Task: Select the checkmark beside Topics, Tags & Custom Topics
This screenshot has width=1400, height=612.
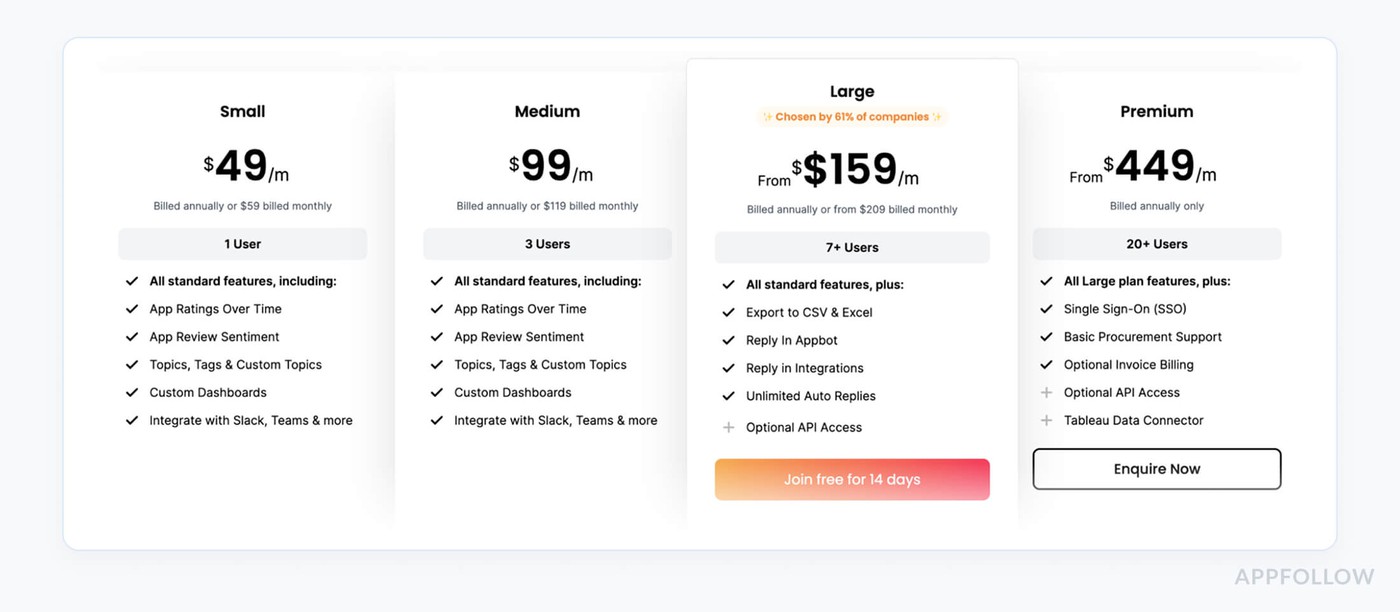Action: pos(131,364)
